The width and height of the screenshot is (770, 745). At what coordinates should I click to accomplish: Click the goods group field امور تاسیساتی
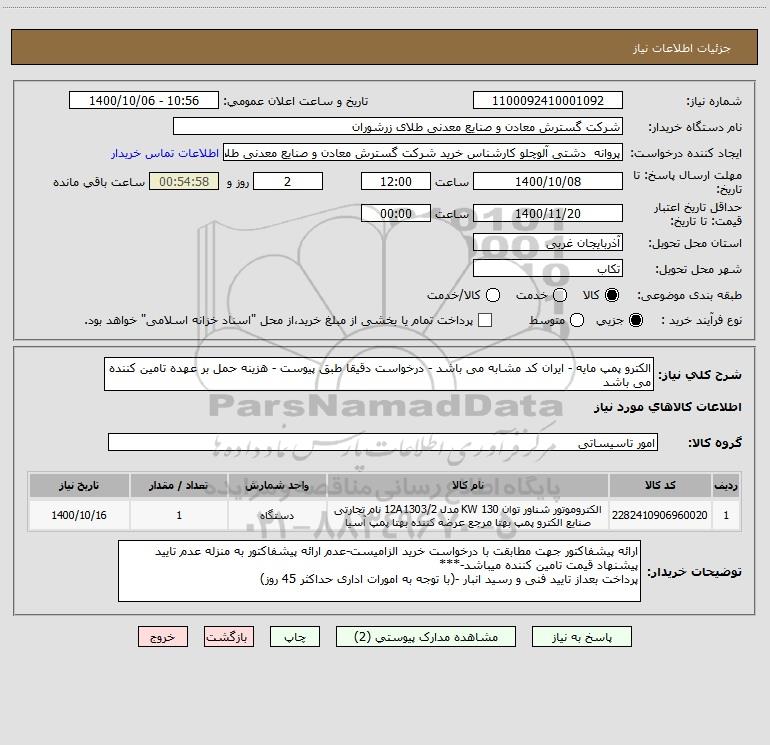[383, 442]
